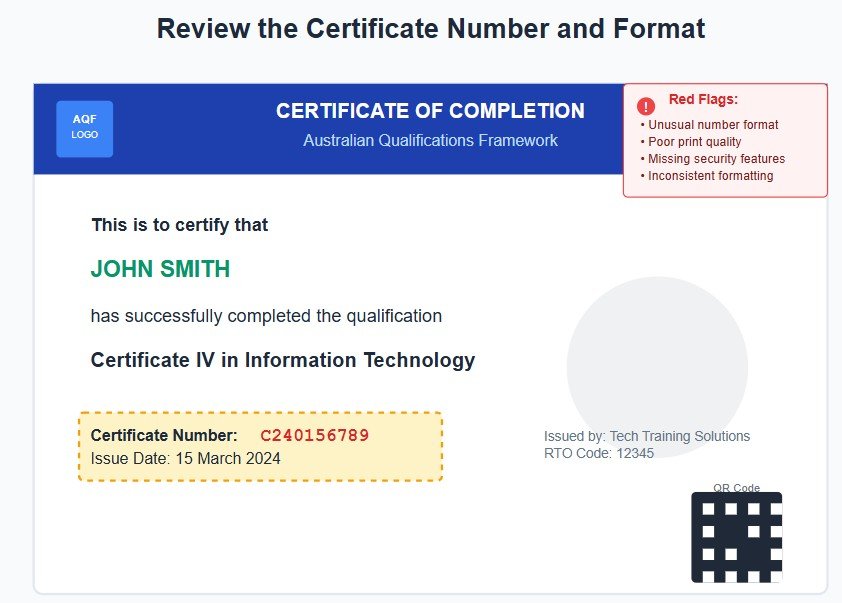Click the name JOHN SMITH
The image size is (842, 603).
pos(160,268)
